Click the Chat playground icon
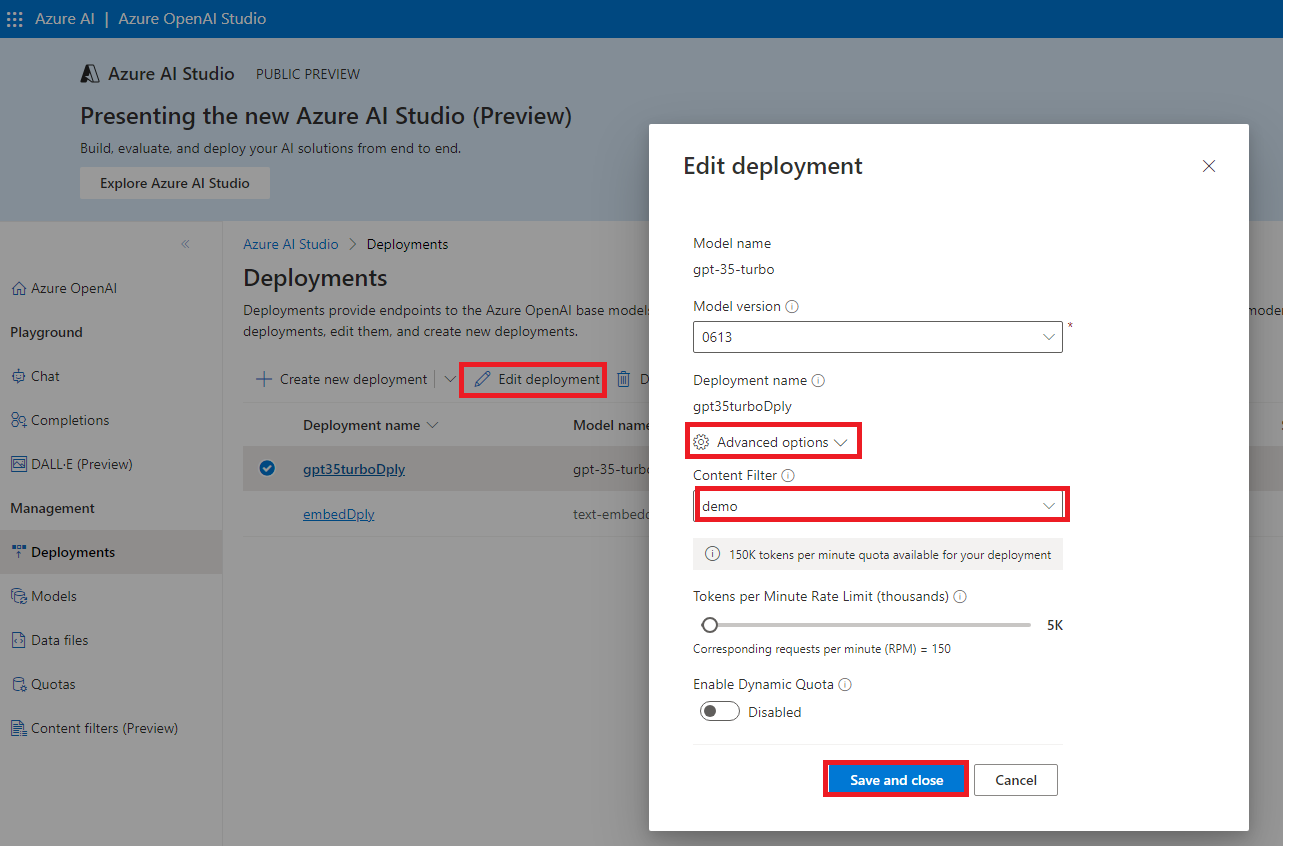This screenshot has height=846, width=1292. [19, 376]
